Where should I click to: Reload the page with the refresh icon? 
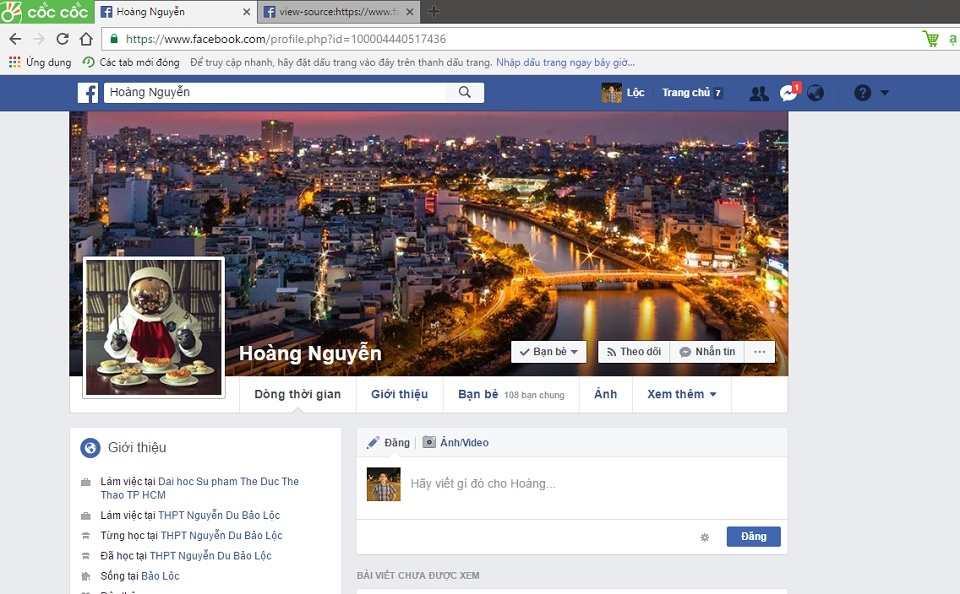coord(62,39)
